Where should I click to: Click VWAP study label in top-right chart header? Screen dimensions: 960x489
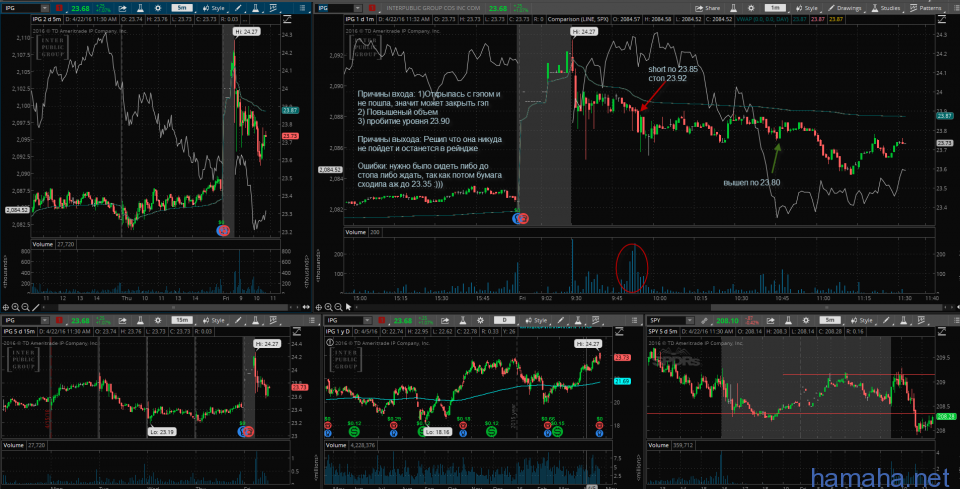click(x=762, y=20)
